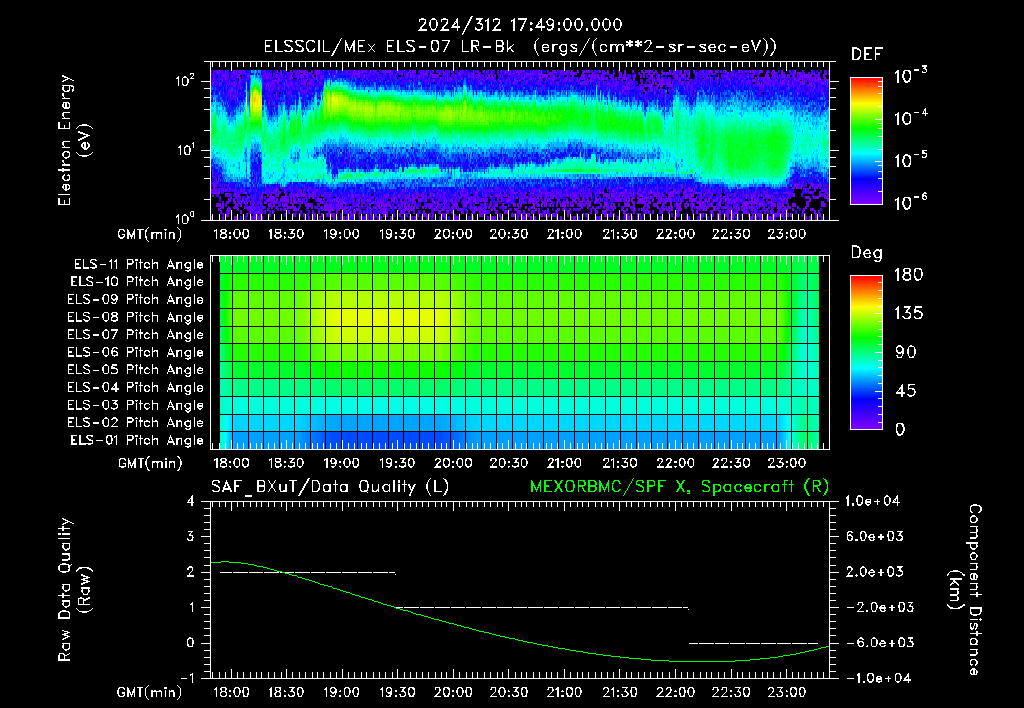Viewport: 1024px width, 708px height.
Task: Click the 0 tick on Deg colorbar
Action: (900, 430)
